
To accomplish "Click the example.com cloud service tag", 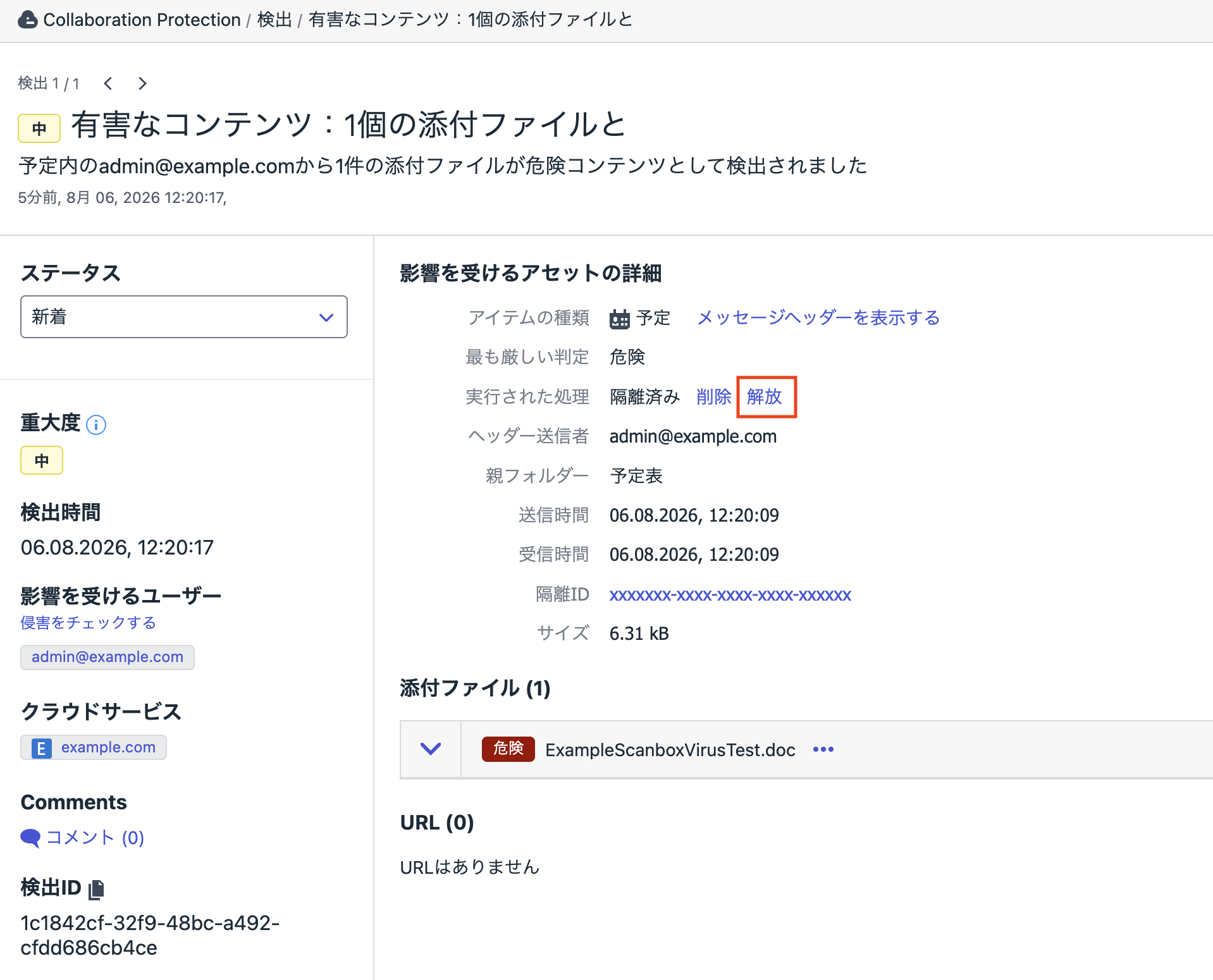I will pyautogui.click(x=94, y=747).
